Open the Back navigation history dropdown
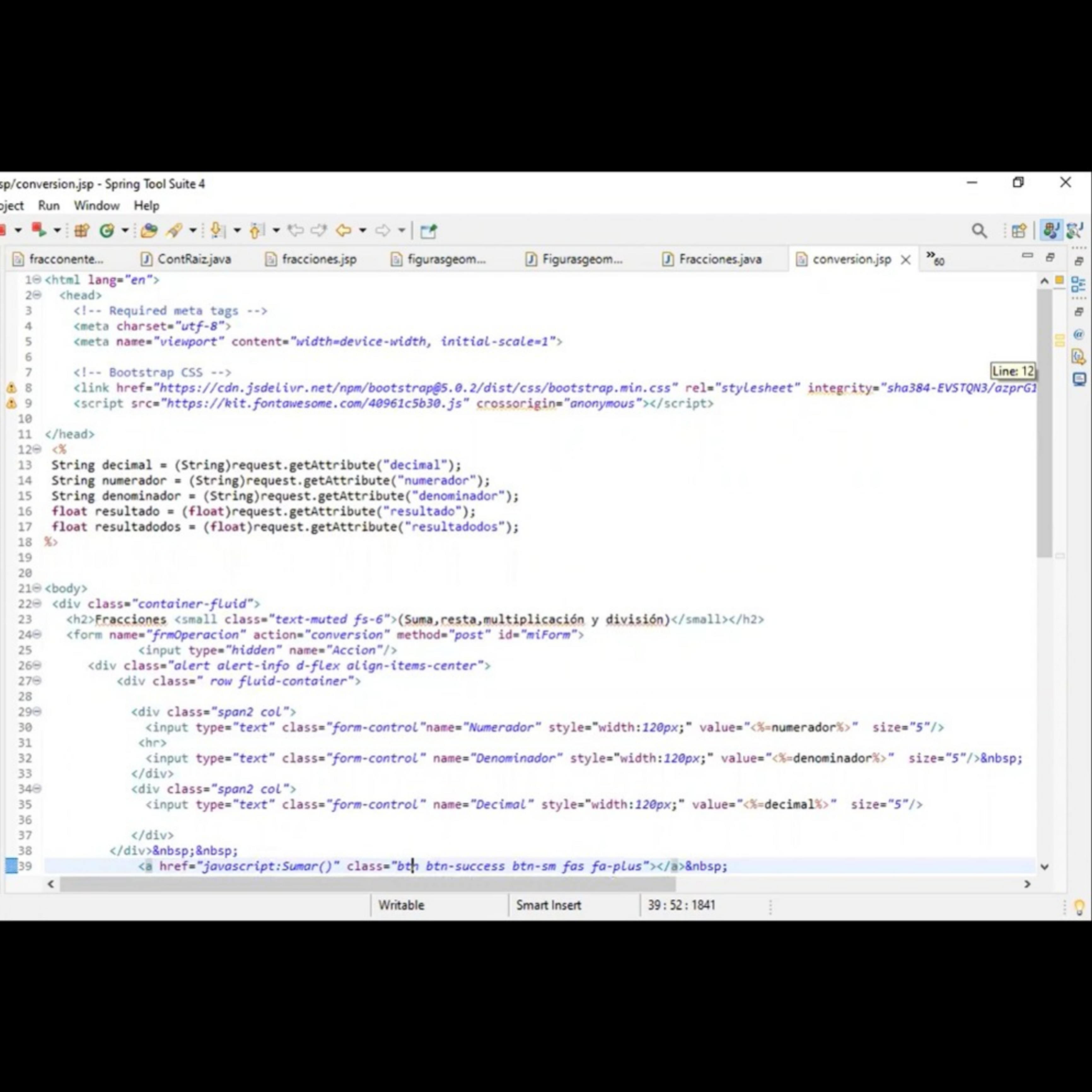This screenshot has width=1092, height=1092. [x=362, y=231]
